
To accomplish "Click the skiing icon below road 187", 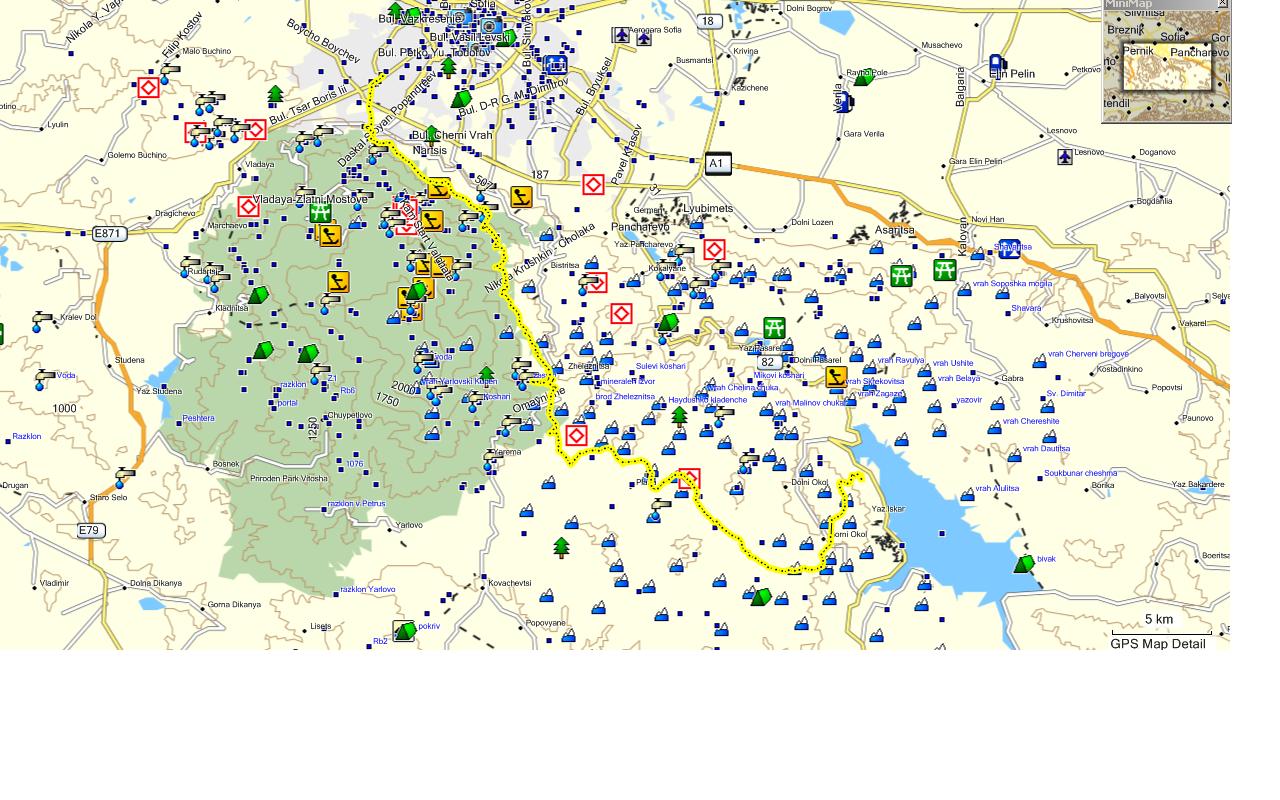I will [x=521, y=197].
